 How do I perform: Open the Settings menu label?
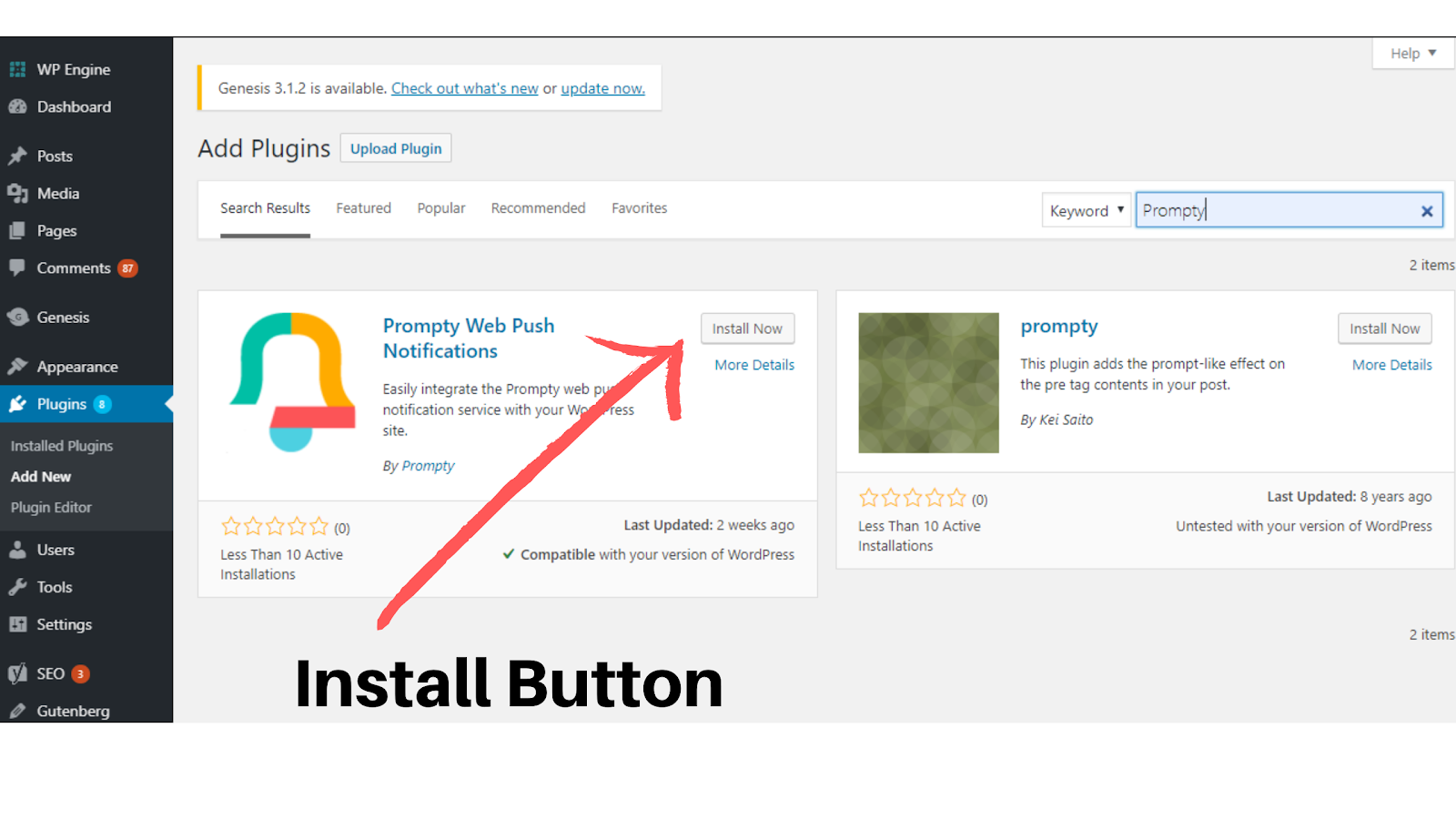pyautogui.click(x=64, y=624)
